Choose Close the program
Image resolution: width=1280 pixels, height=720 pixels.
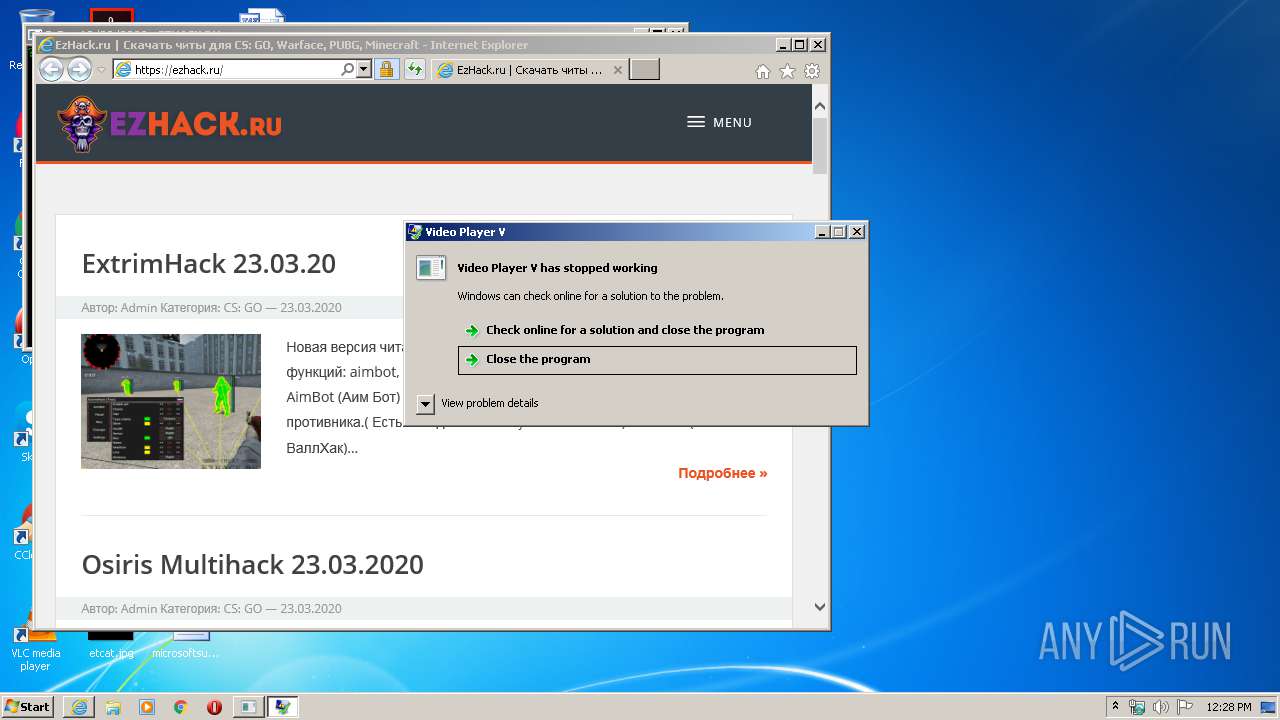[x=657, y=360]
